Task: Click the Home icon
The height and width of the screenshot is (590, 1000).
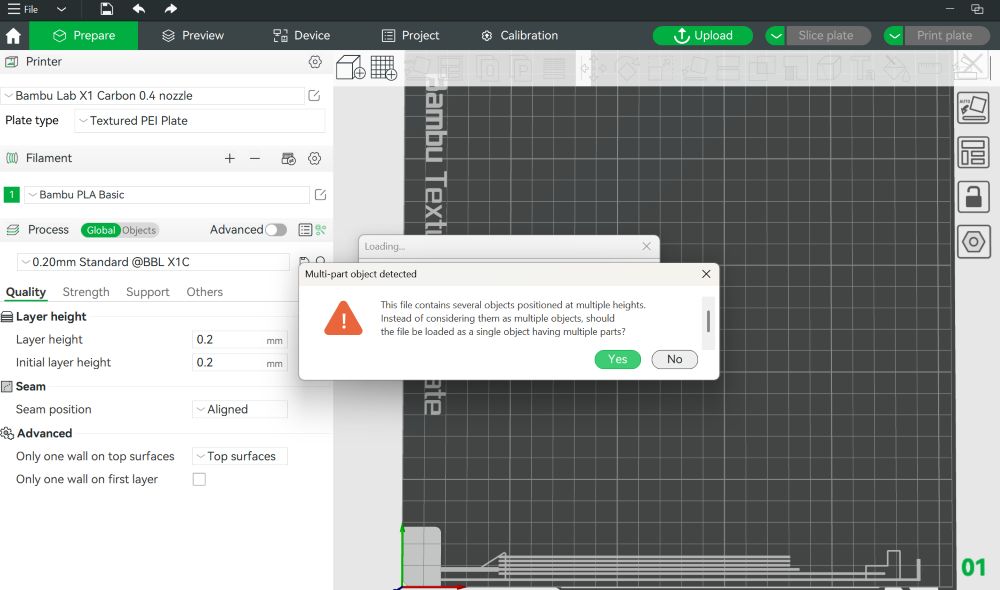Action: click(x=13, y=36)
